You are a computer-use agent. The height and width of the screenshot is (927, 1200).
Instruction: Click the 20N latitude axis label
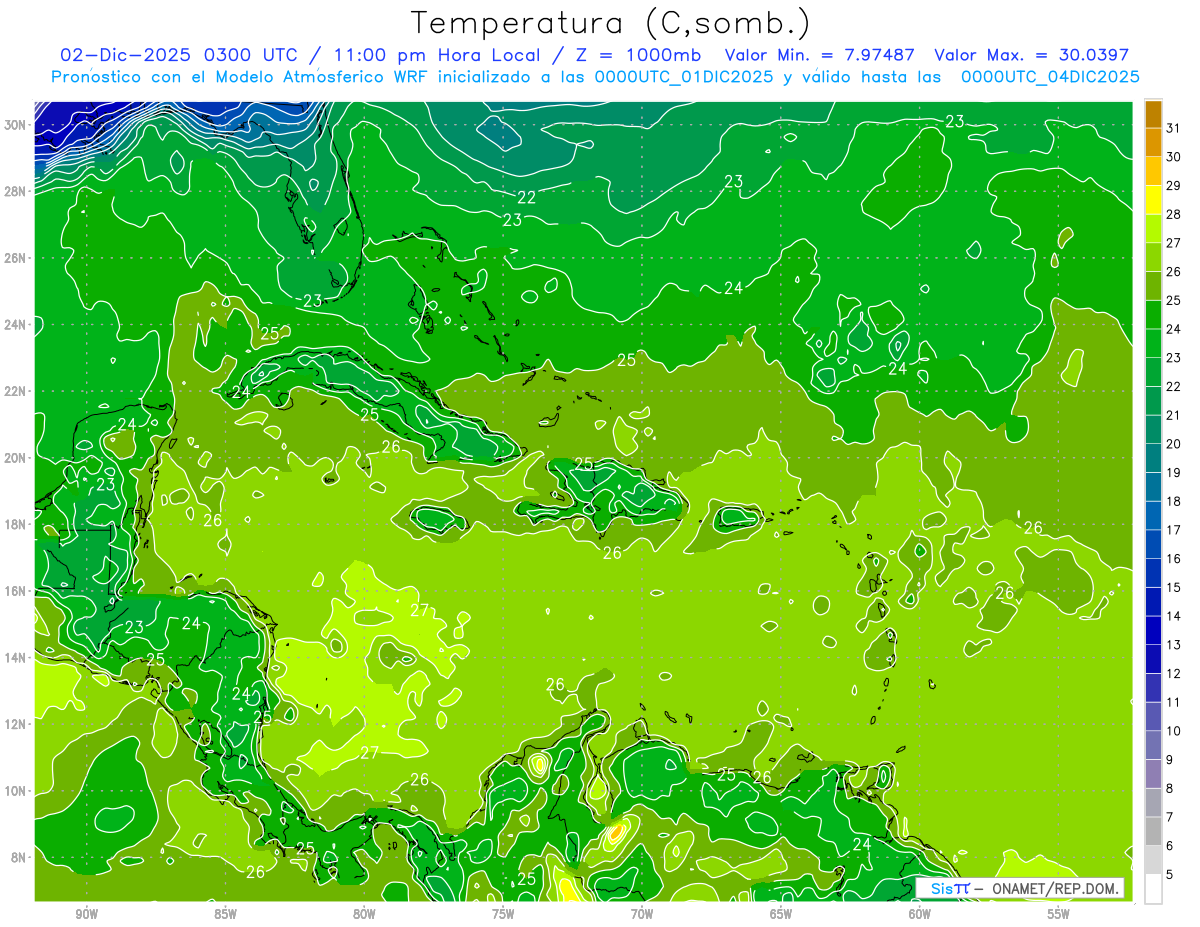coord(17,458)
